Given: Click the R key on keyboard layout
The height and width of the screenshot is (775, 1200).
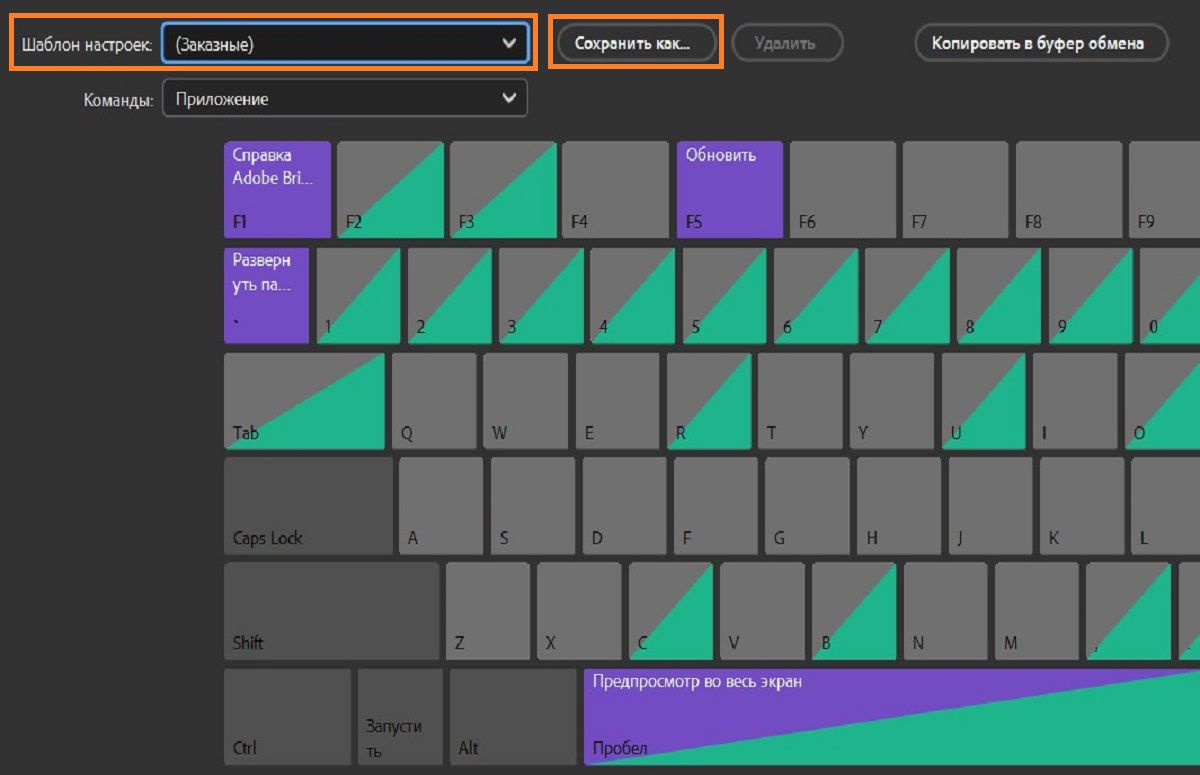Looking at the screenshot, I should pyautogui.click(x=708, y=401).
